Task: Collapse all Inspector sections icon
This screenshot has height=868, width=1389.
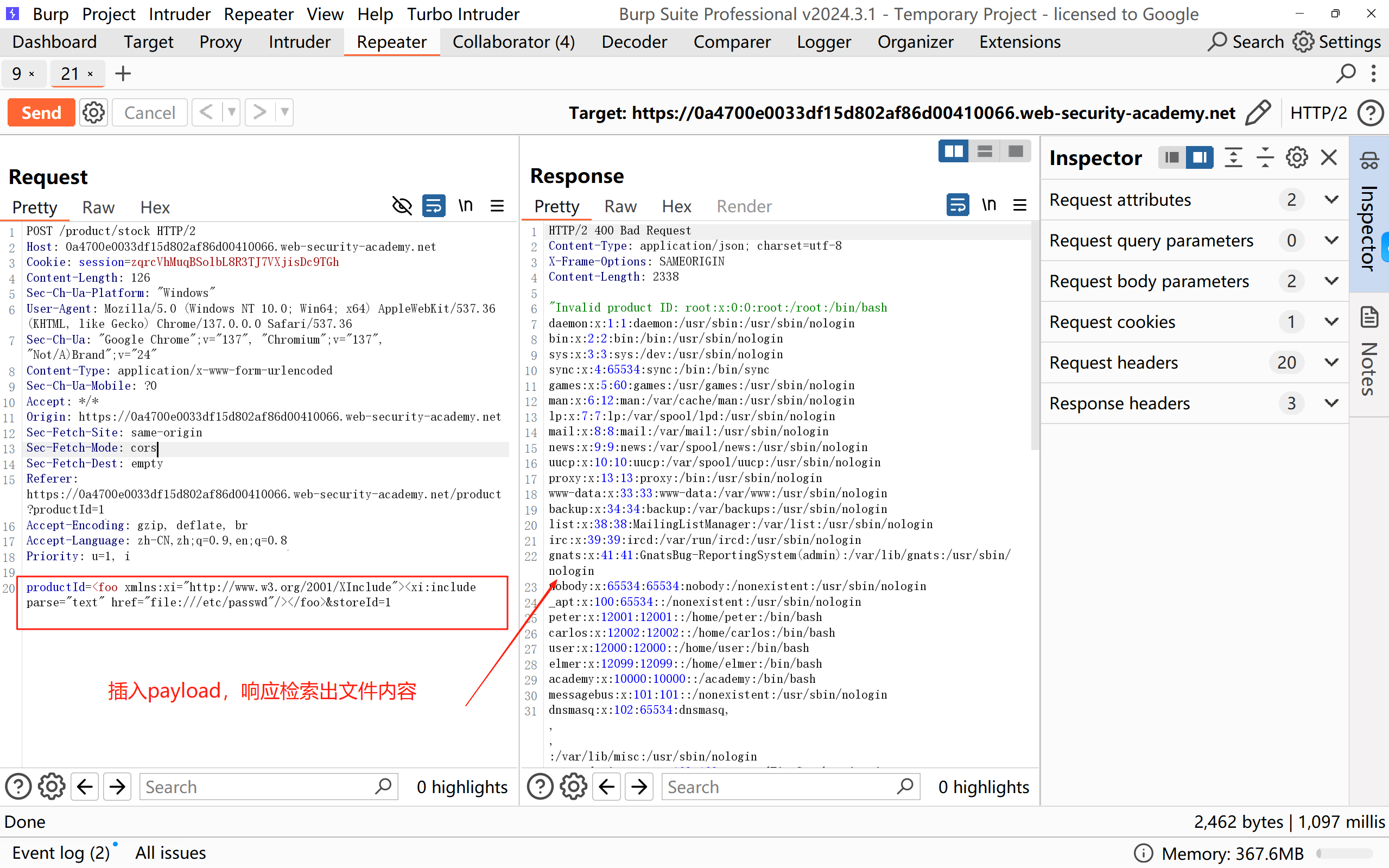Action: (x=1265, y=157)
